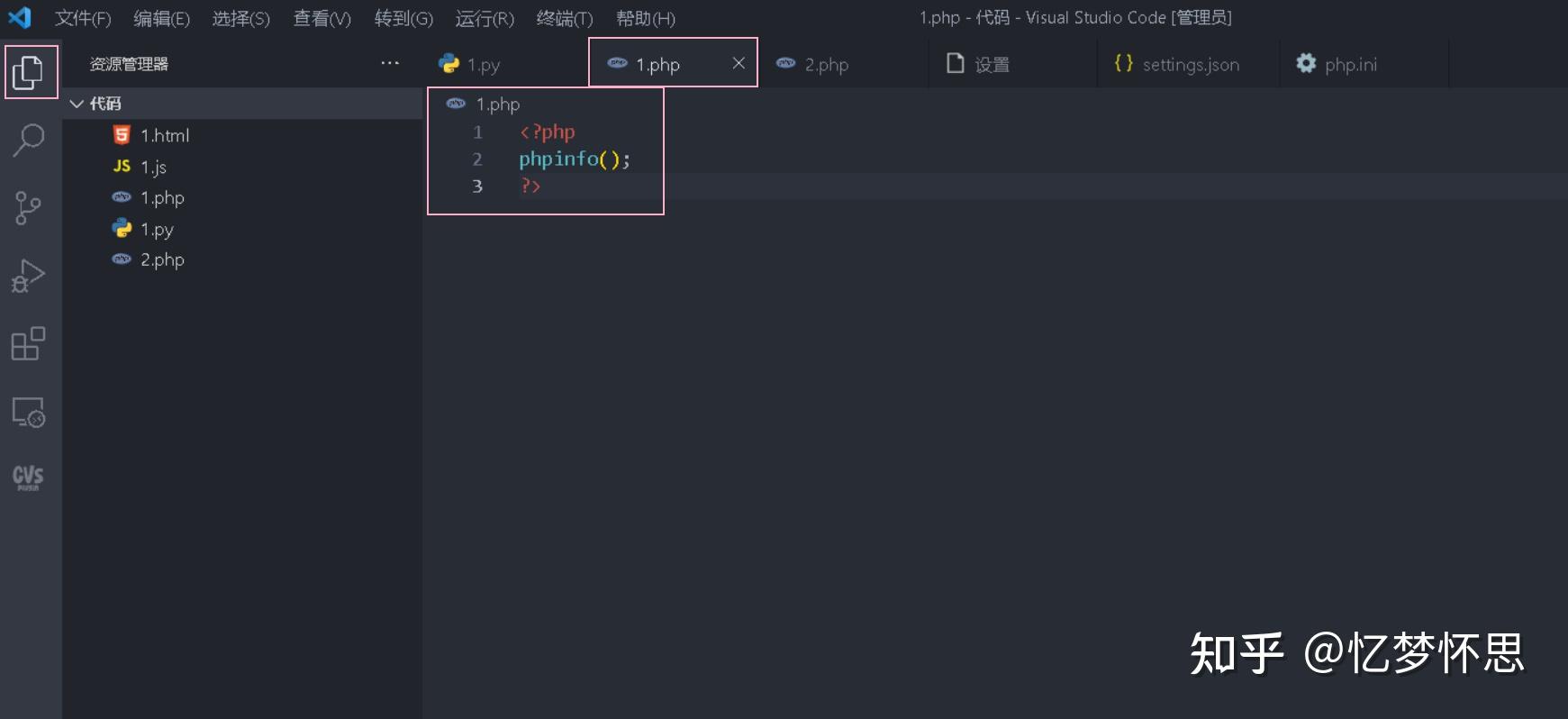Expand the 帮助 menu

pos(645,18)
